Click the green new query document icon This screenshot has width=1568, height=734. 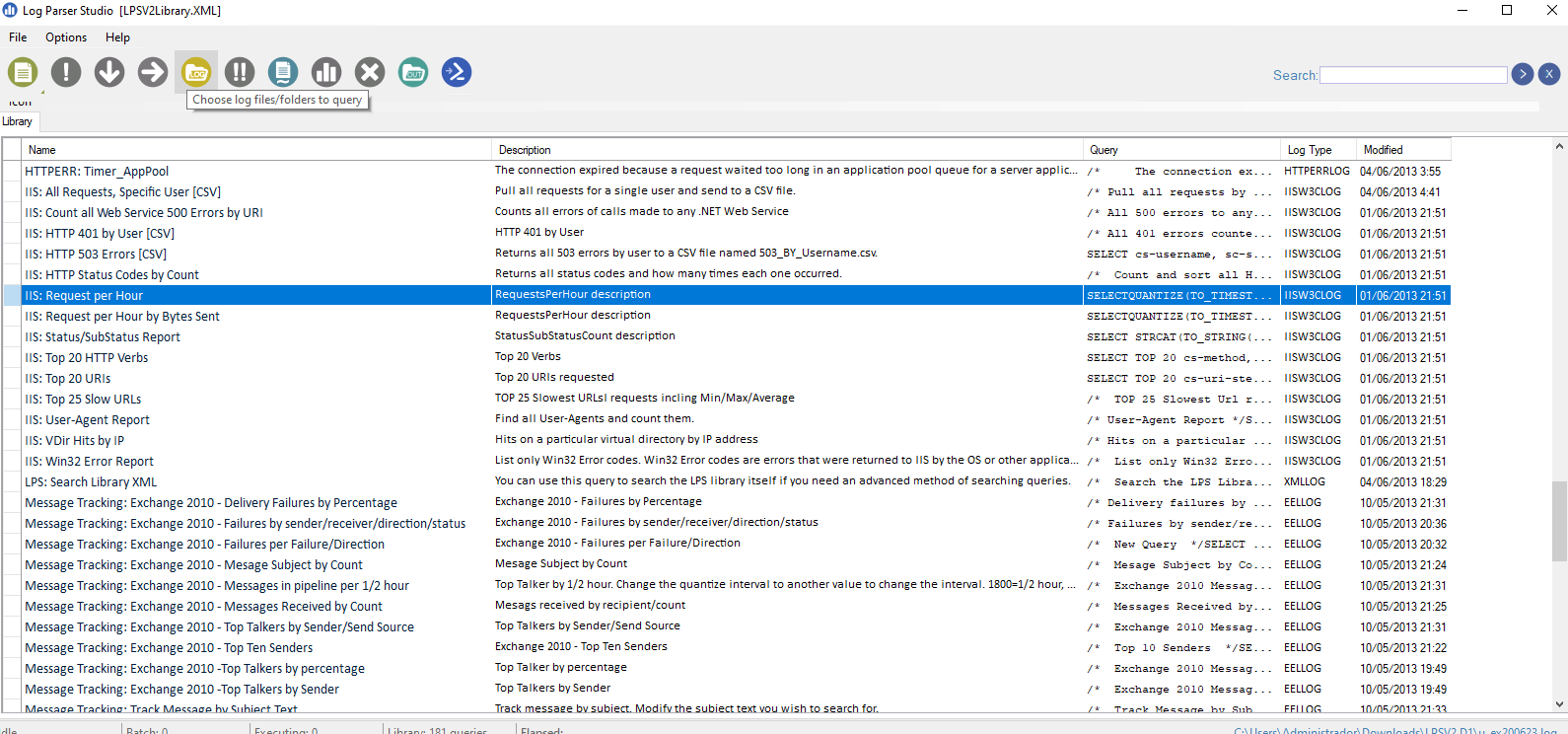(x=23, y=72)
